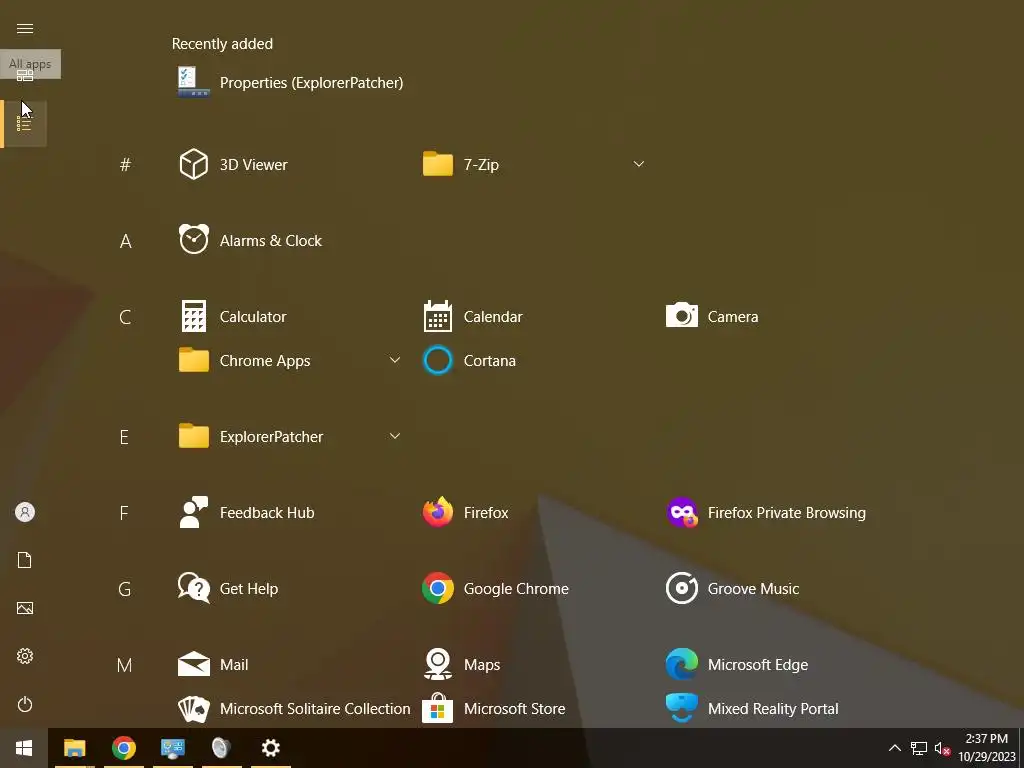Show hidden tray icons chevron
1024x768 pixels.
(x=895, y=748)
